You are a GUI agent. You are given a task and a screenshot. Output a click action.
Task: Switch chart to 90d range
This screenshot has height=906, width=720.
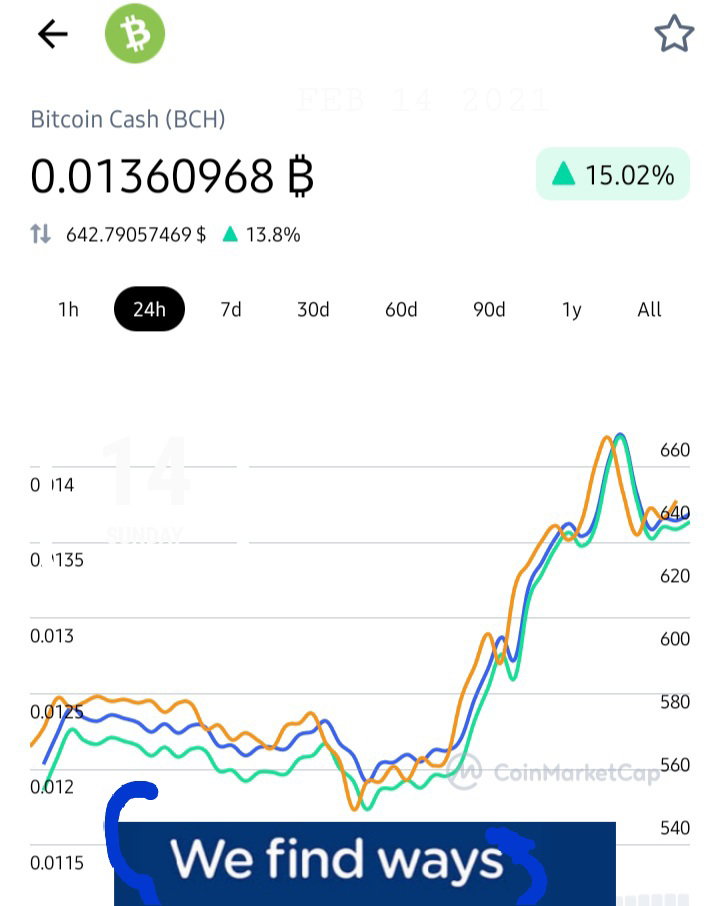tap(489, 310)
